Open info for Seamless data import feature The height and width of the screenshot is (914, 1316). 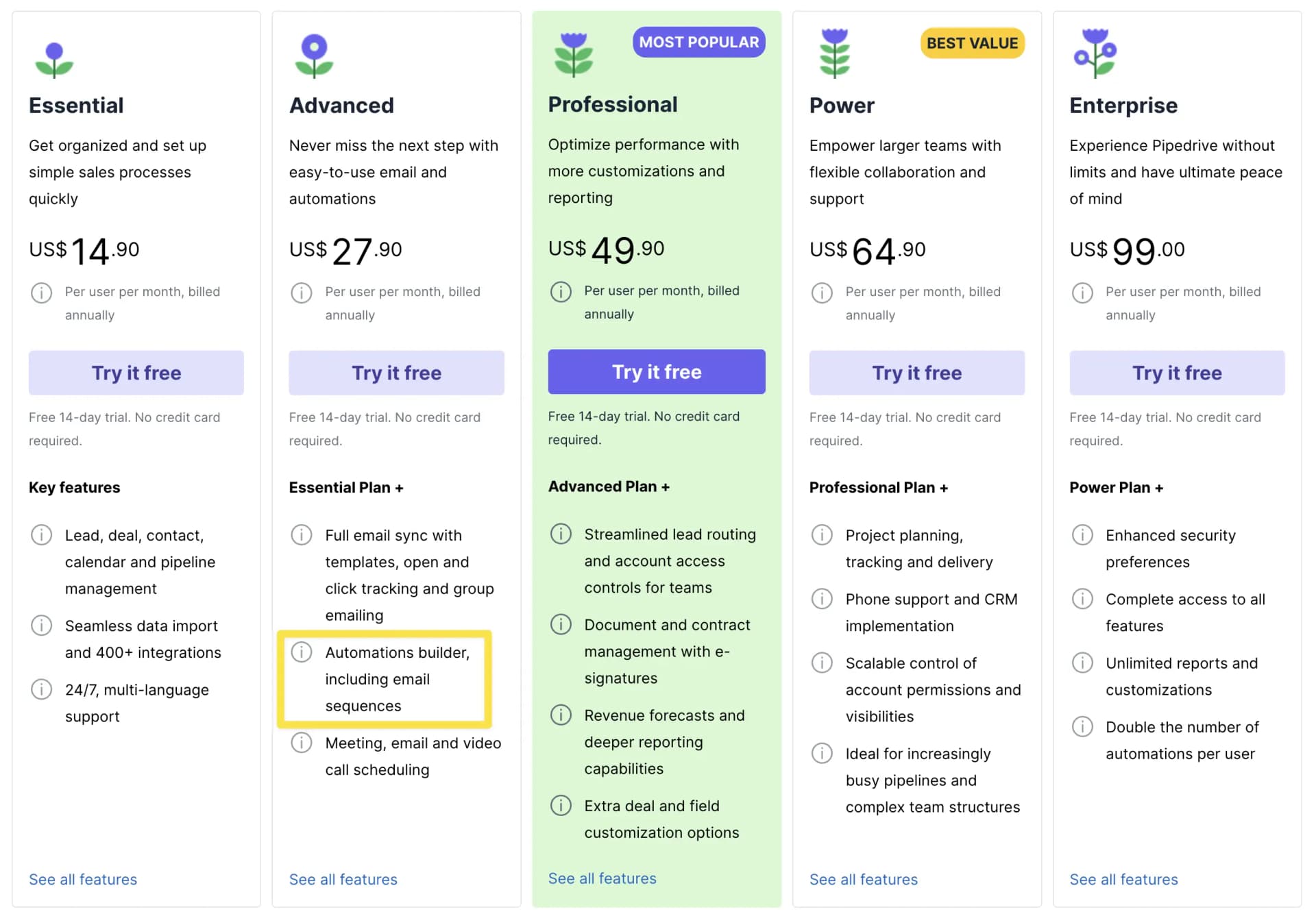[41, 625]
